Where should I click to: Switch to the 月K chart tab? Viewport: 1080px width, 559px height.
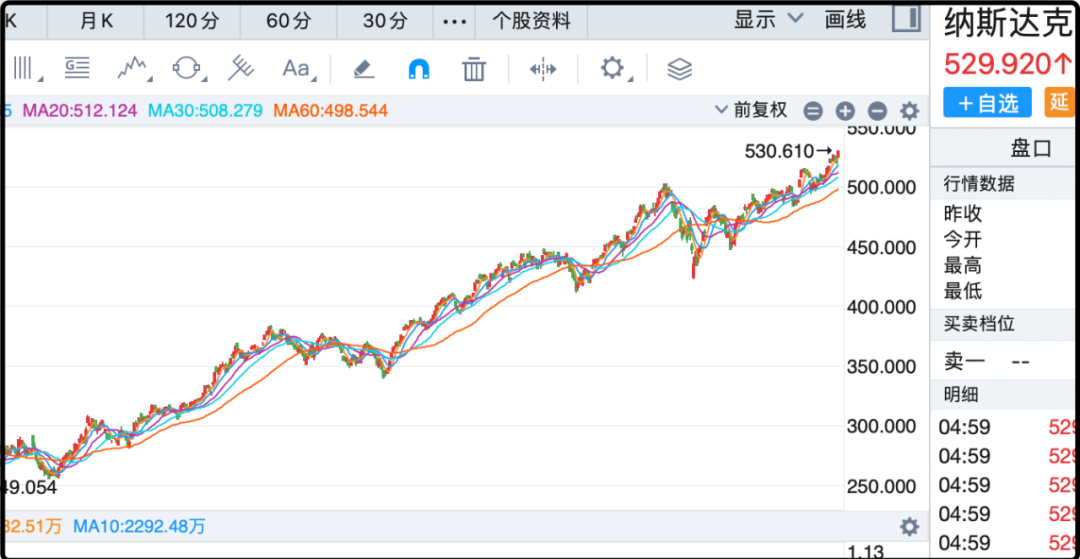click(x=96, y=21)
